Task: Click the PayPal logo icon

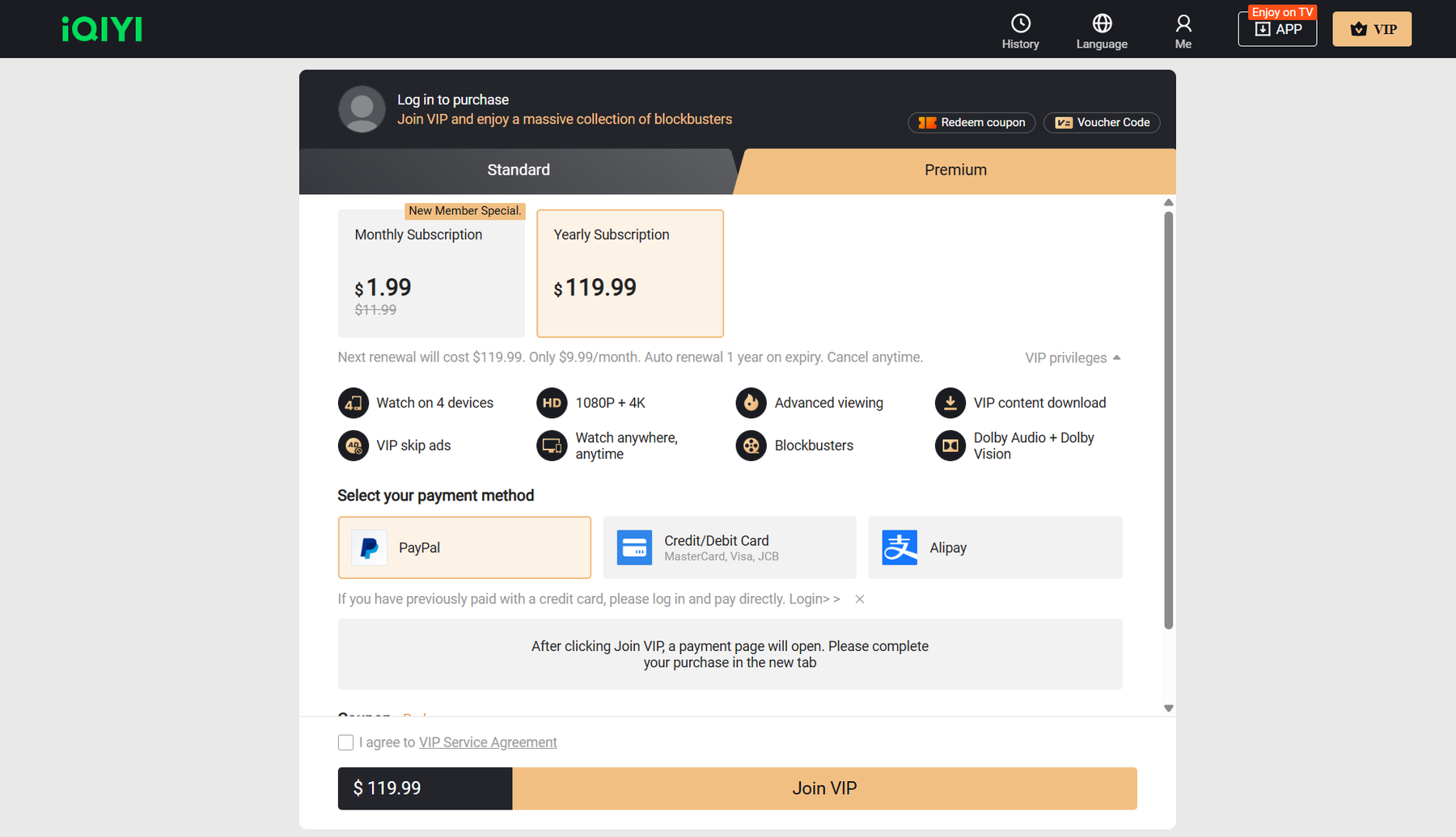Action: (x=369, y=547)
